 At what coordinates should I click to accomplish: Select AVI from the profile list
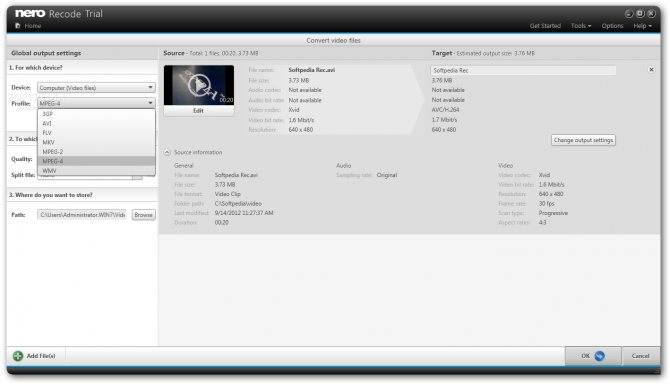click(96, 123)
